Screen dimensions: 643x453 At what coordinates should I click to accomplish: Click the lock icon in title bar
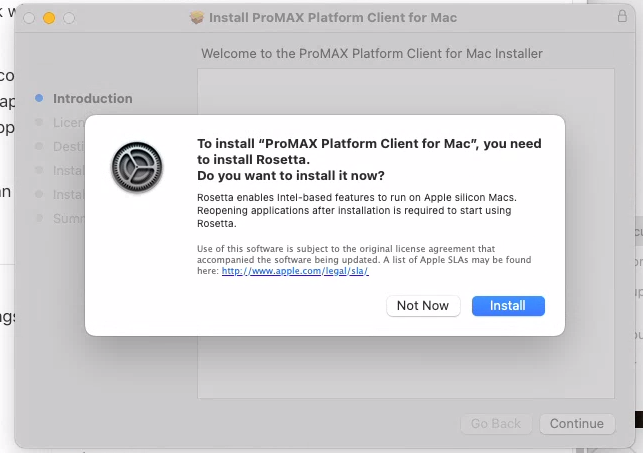point(622,16)
